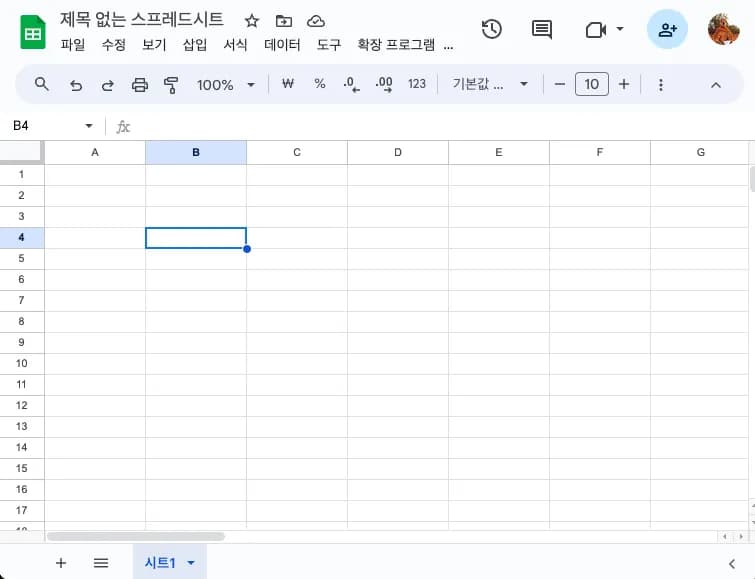The image size is (755, 579).
Task: Open the 파일 menu
Action: (73, 45)
